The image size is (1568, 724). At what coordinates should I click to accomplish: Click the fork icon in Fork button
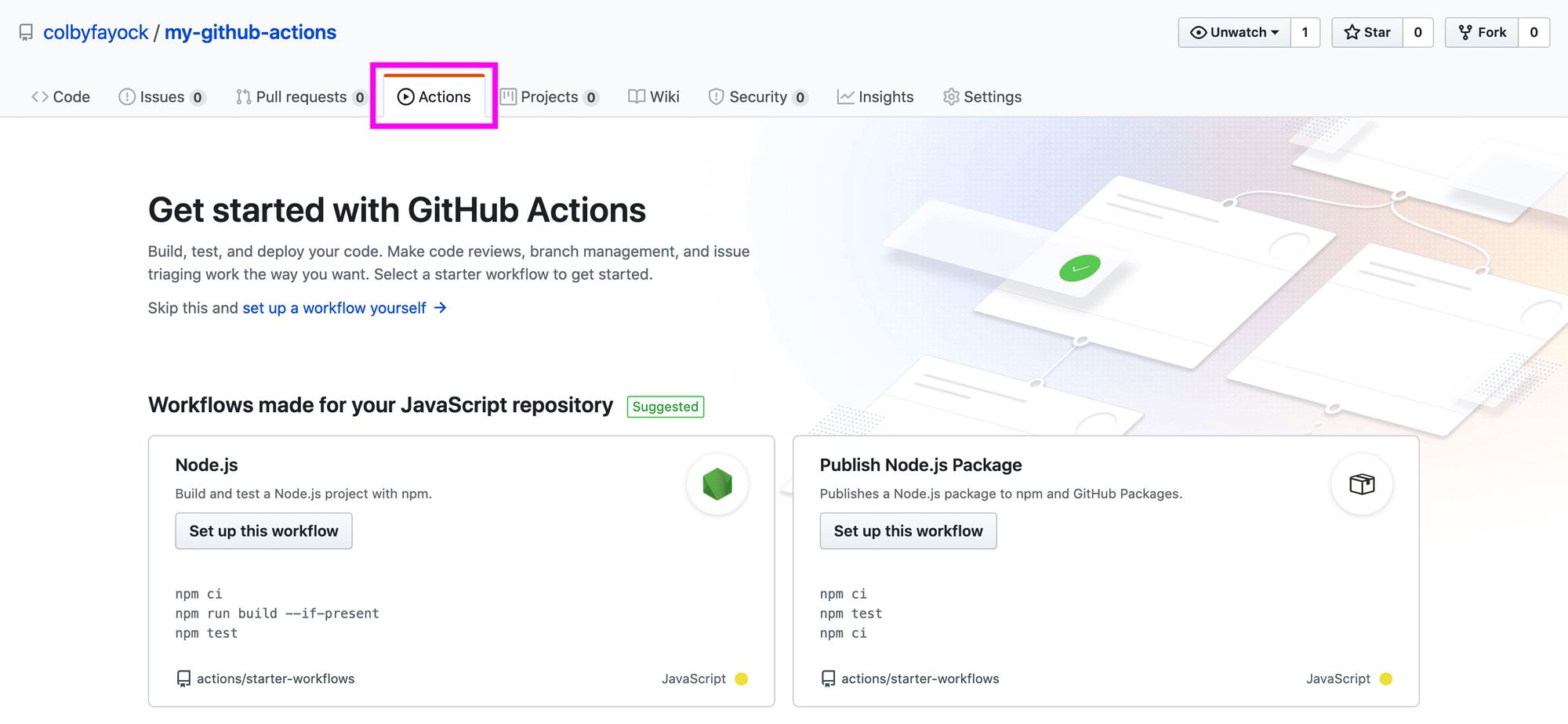click(x=1465, y=32)
